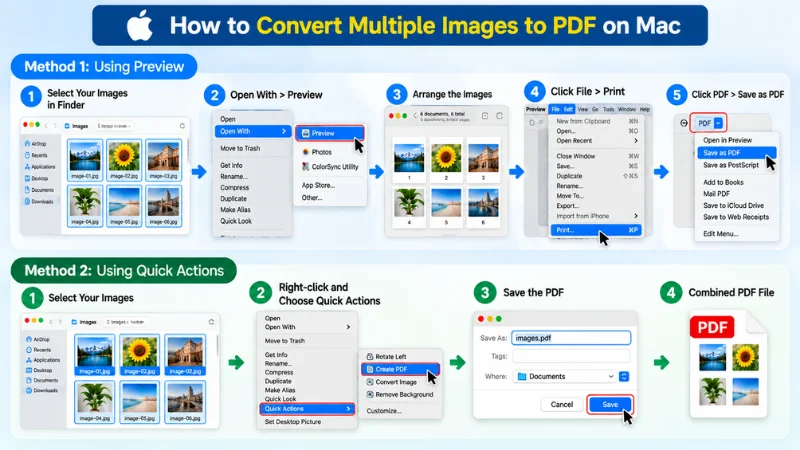This screenshot has width=800, height=450.
Task: Choose Print... in the File menu
Action: coord(596,230)
